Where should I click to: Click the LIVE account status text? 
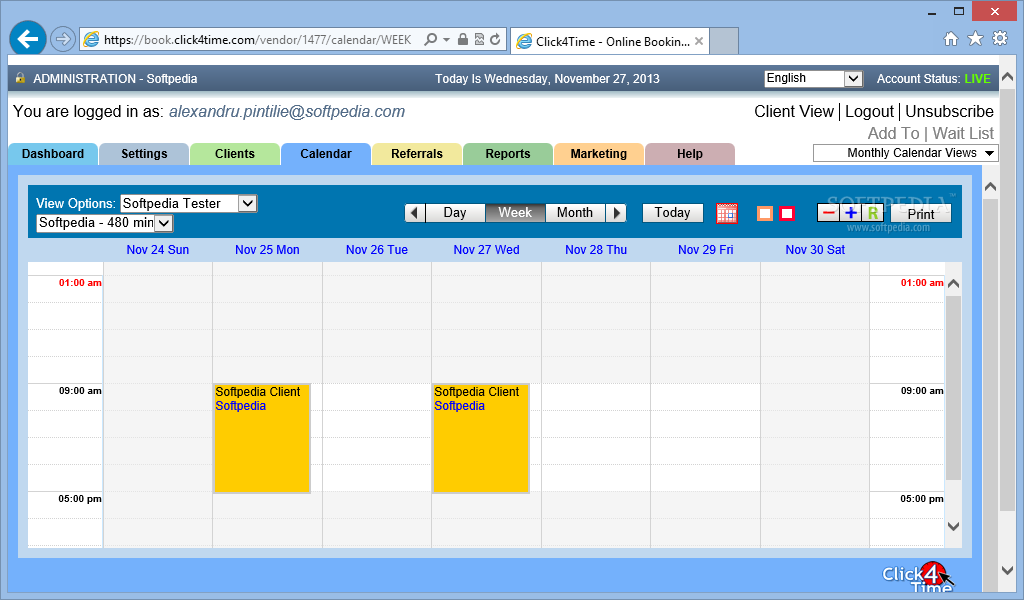pyautogui.click(x=977, y=79)
